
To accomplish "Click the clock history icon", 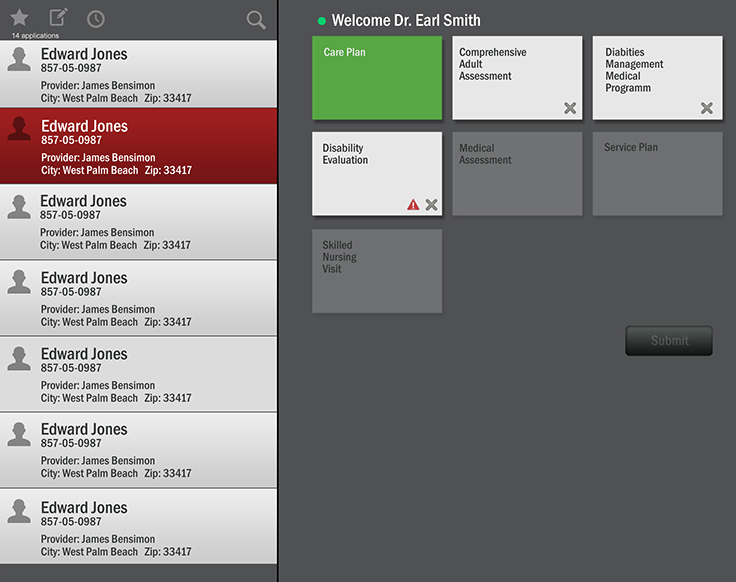I will [x=96, y=19].
